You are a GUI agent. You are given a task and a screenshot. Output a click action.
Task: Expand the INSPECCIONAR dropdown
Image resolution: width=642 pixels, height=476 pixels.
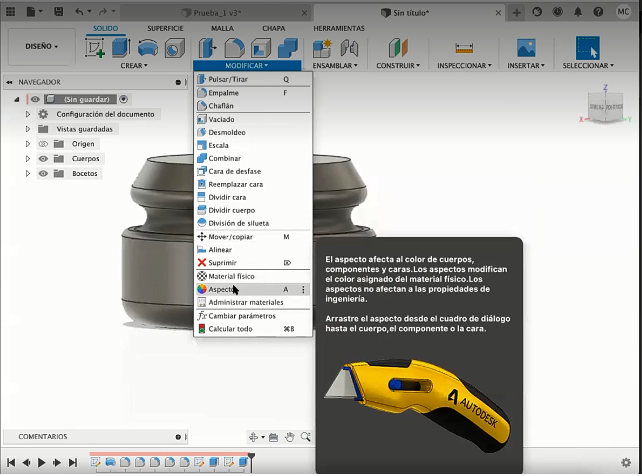click(x=464, y=65)
